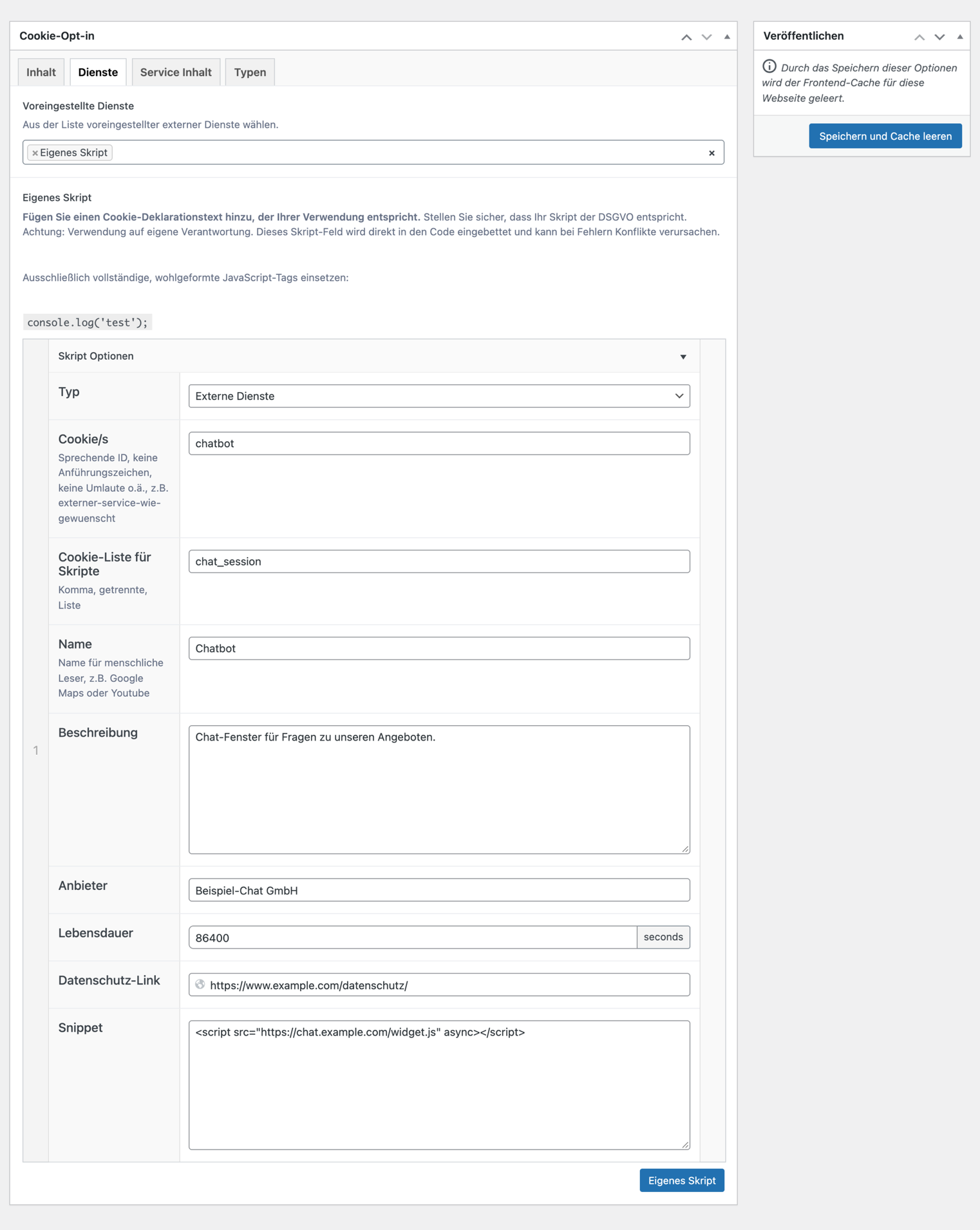The width and height of the screenshot is (980, 1230).
Task: Move Veröffentlichen panel up
Action: point(919,37)
